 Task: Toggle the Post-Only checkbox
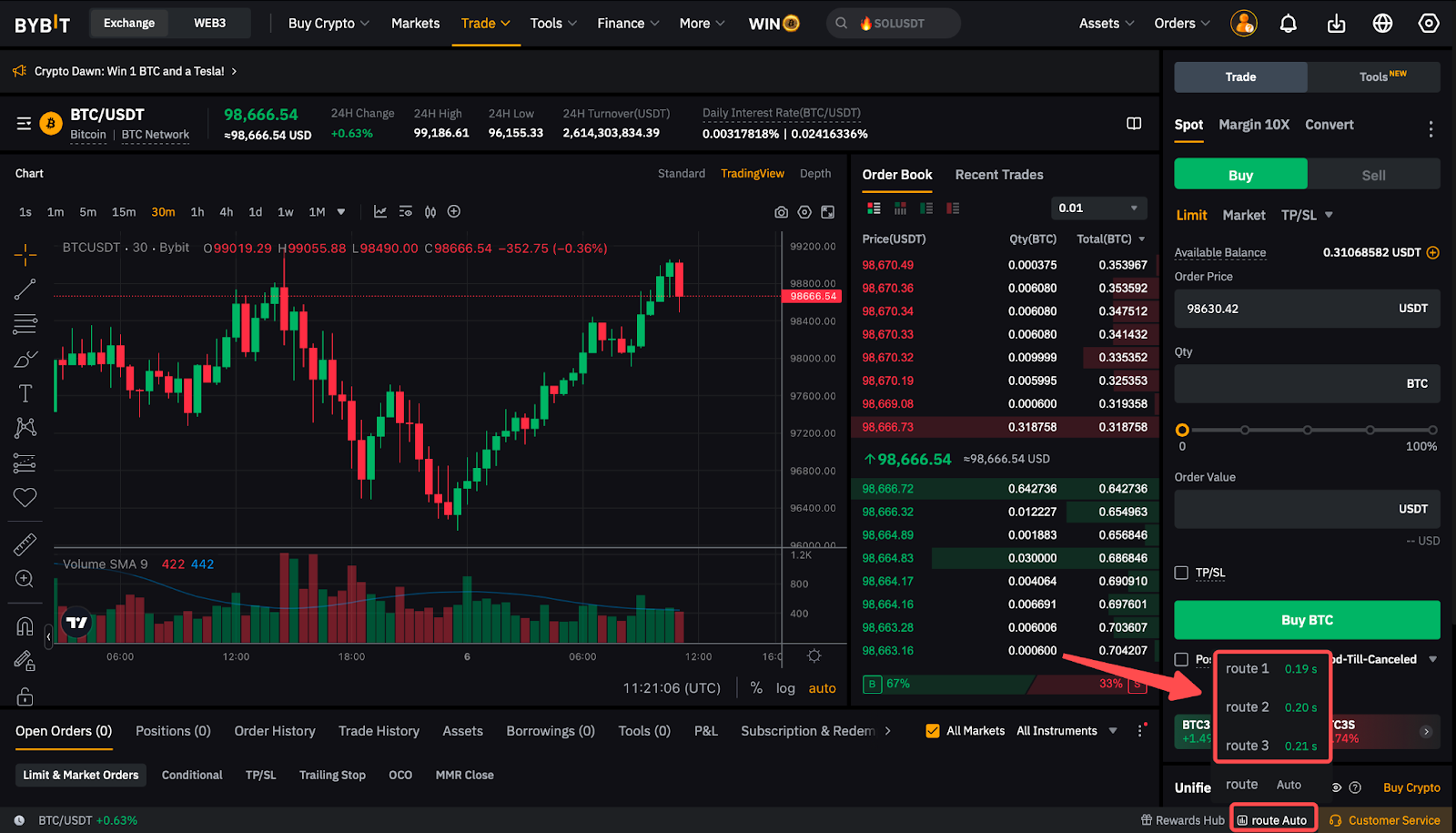tap(1181, 659)
